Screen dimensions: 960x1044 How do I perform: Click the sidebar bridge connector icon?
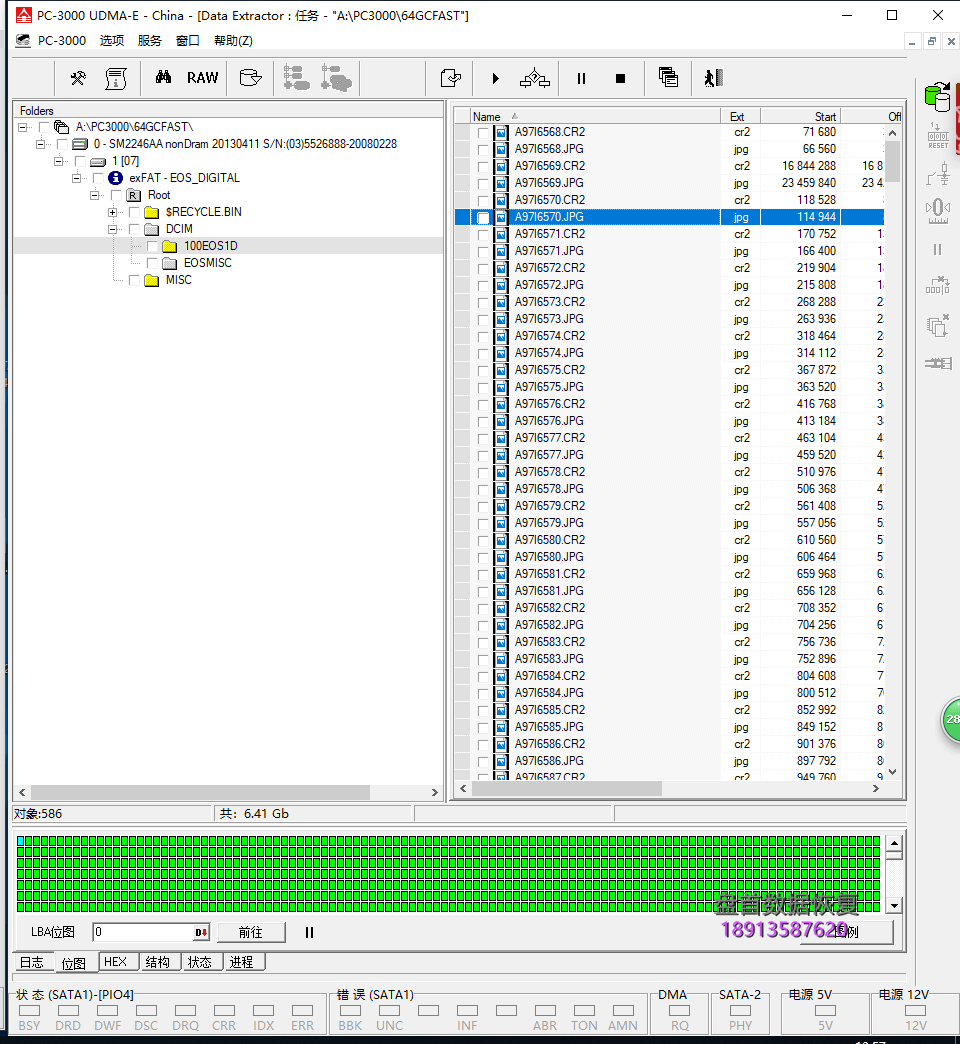[x=938, y=364]
